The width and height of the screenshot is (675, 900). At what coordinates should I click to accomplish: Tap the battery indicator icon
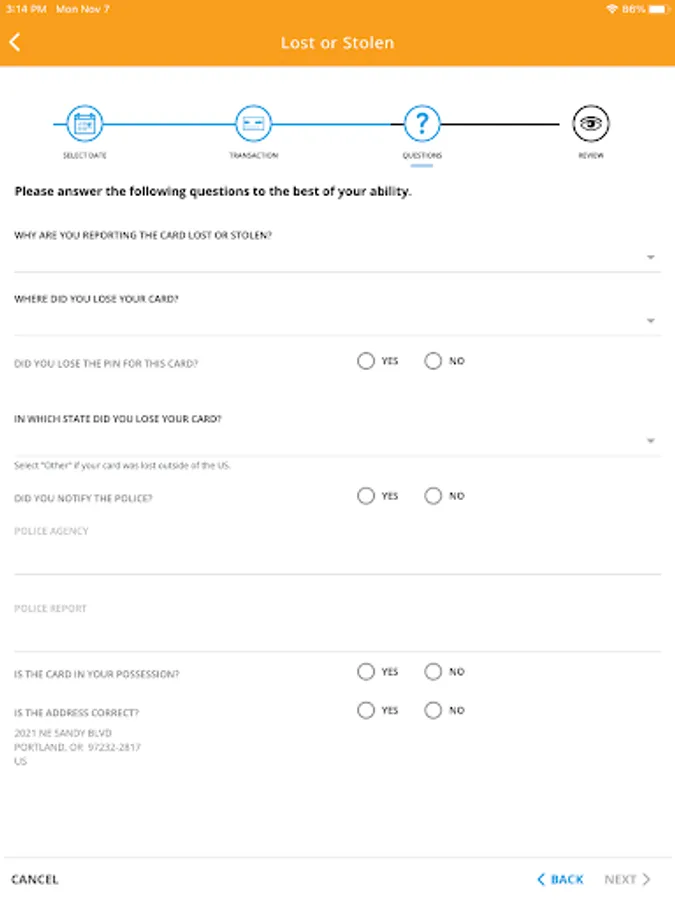tap(658, 8)
